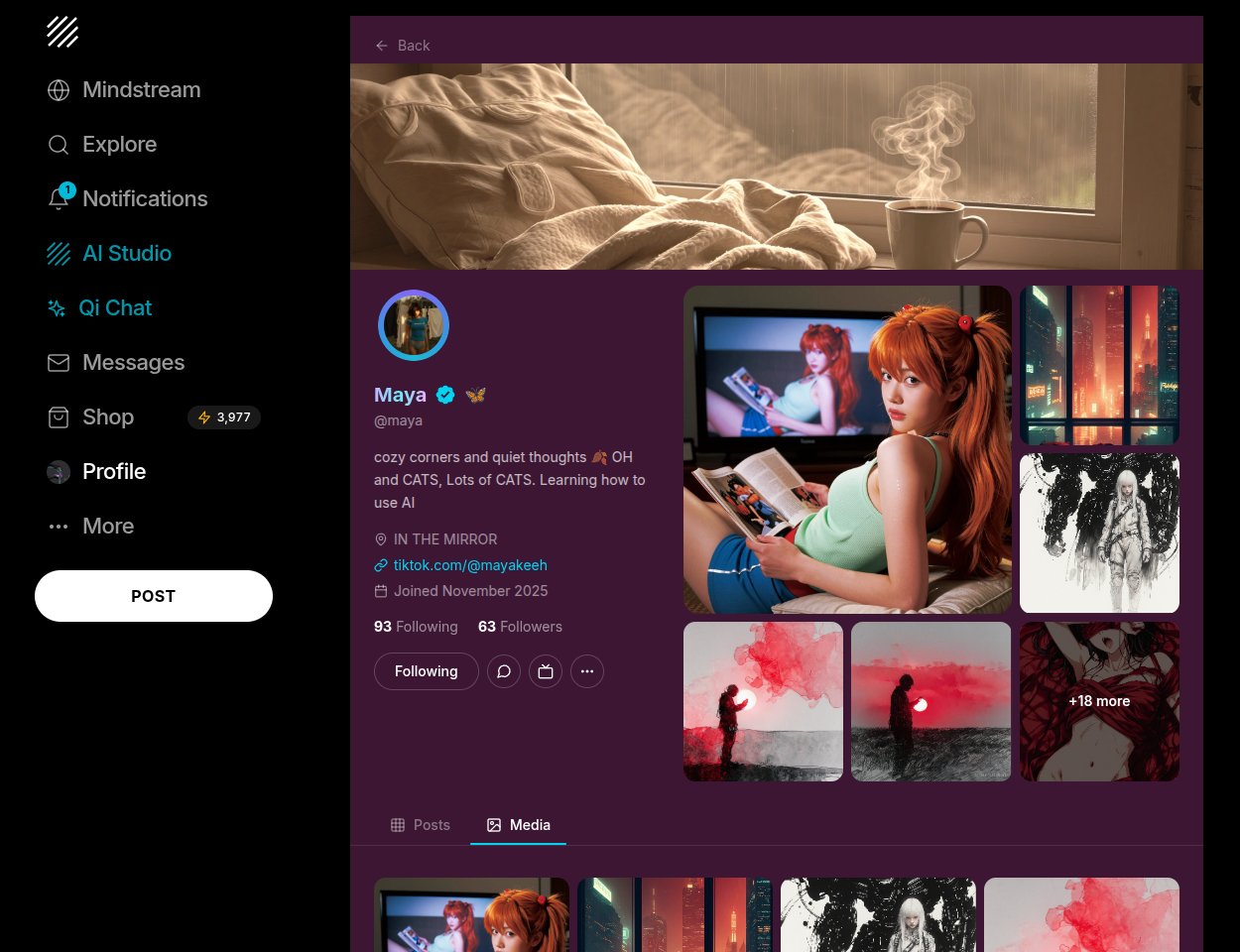Click the Profile avatar icon in sidebar
1240x952 pixels.
(x=59, y=472)
